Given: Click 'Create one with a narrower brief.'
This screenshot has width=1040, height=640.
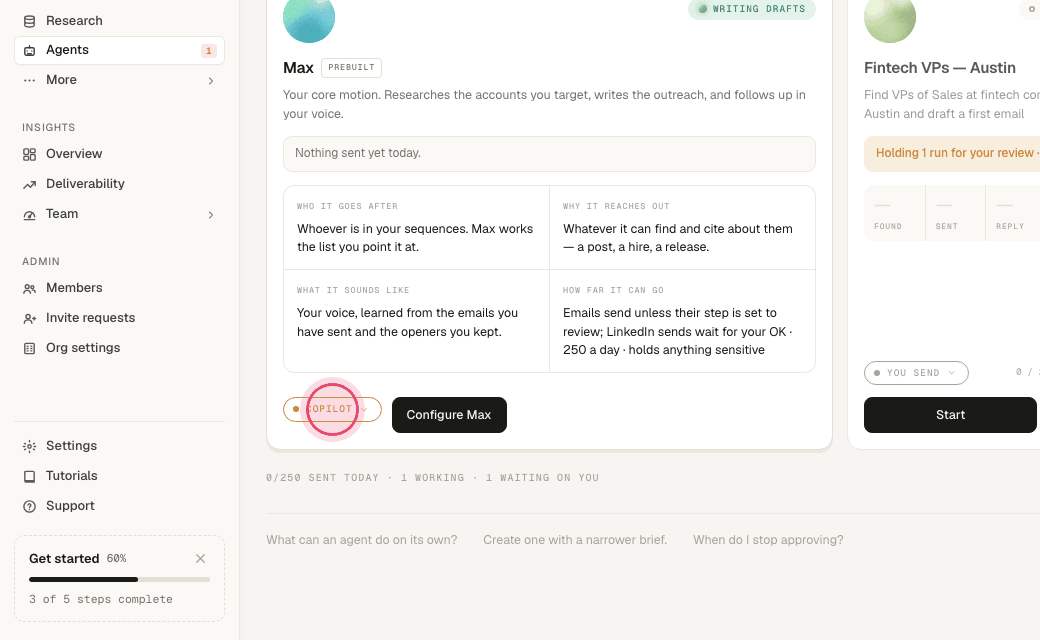Looking at the screenshot, I should pyautogui.click(x=575, y=540).
